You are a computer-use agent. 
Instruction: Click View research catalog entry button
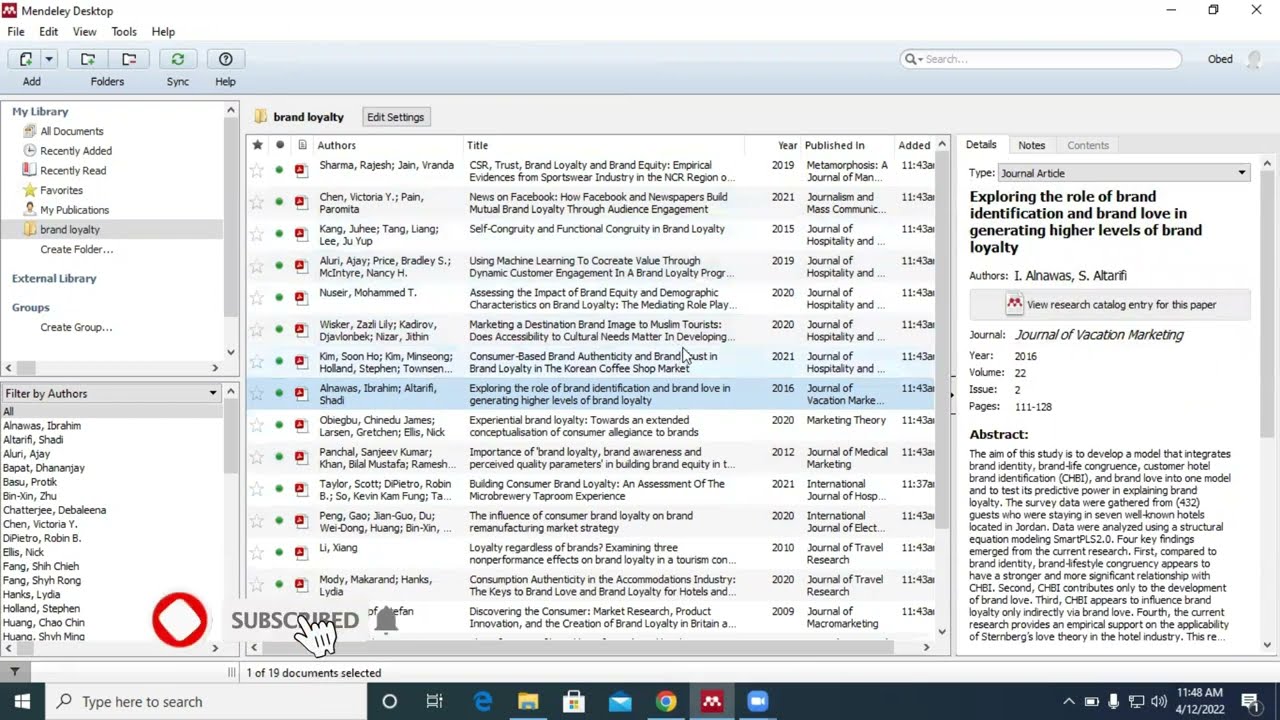(x=1110, y=305)
